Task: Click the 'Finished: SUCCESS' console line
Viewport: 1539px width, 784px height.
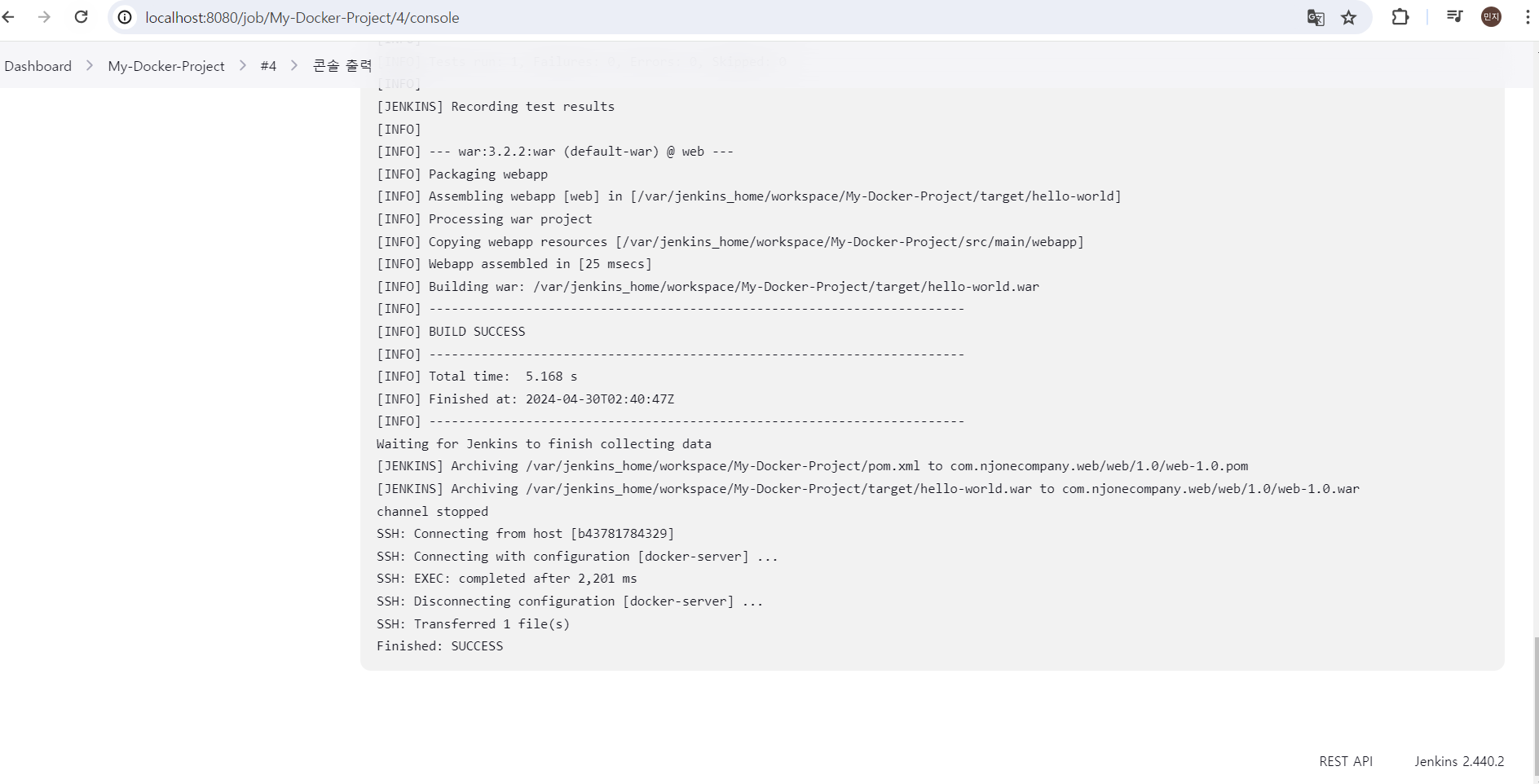Action: pos(440,646)
